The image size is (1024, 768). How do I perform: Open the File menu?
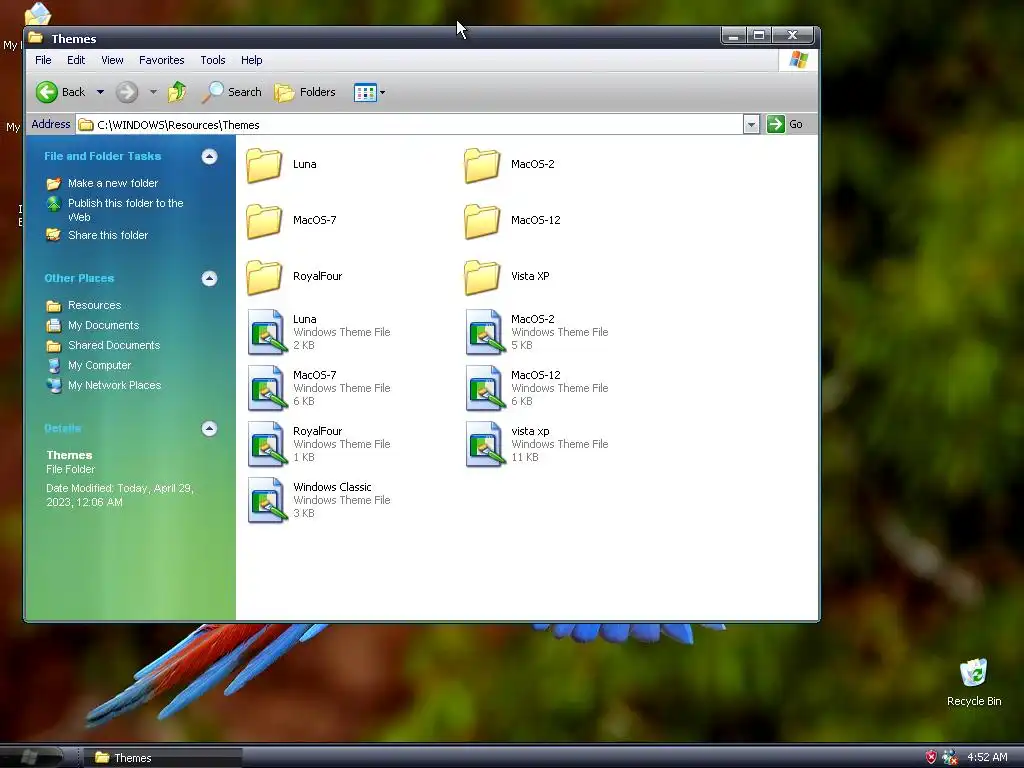pyautogui.click(x=43, y=60)
